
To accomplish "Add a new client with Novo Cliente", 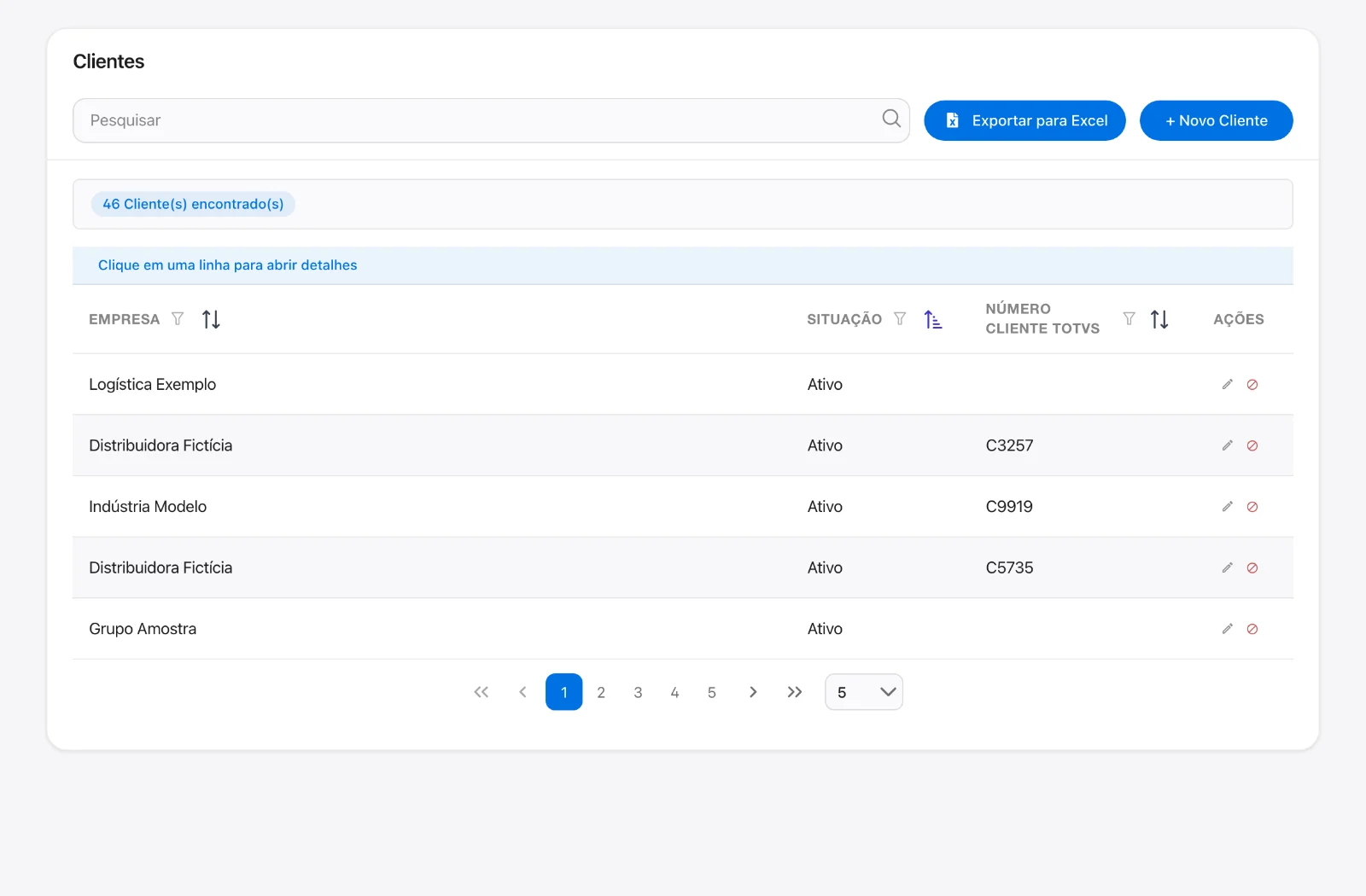I will tap(1216, 120).
